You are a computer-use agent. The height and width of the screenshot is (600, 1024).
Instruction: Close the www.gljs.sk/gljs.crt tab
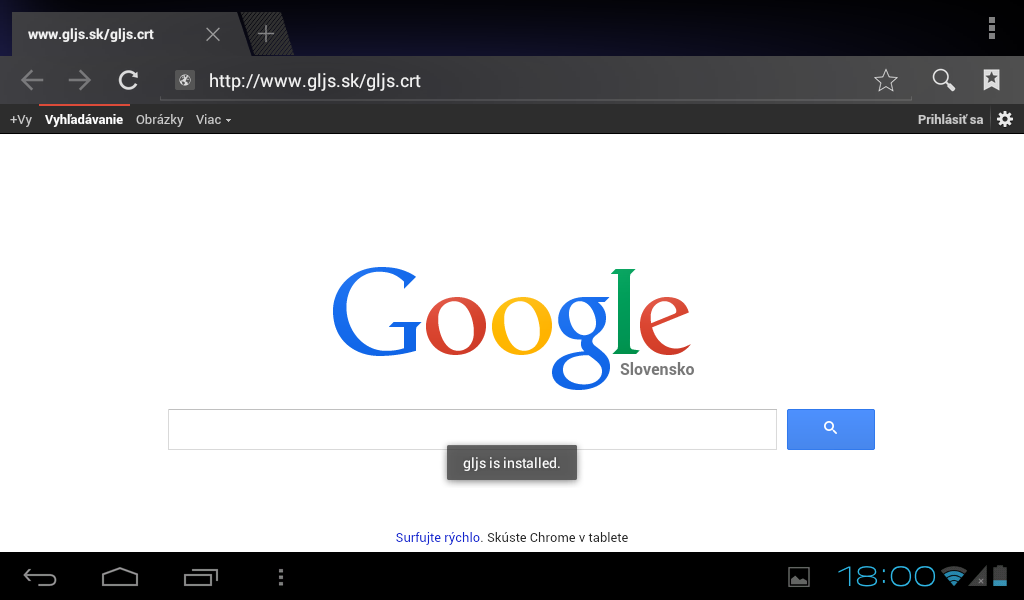click(213, 34)
